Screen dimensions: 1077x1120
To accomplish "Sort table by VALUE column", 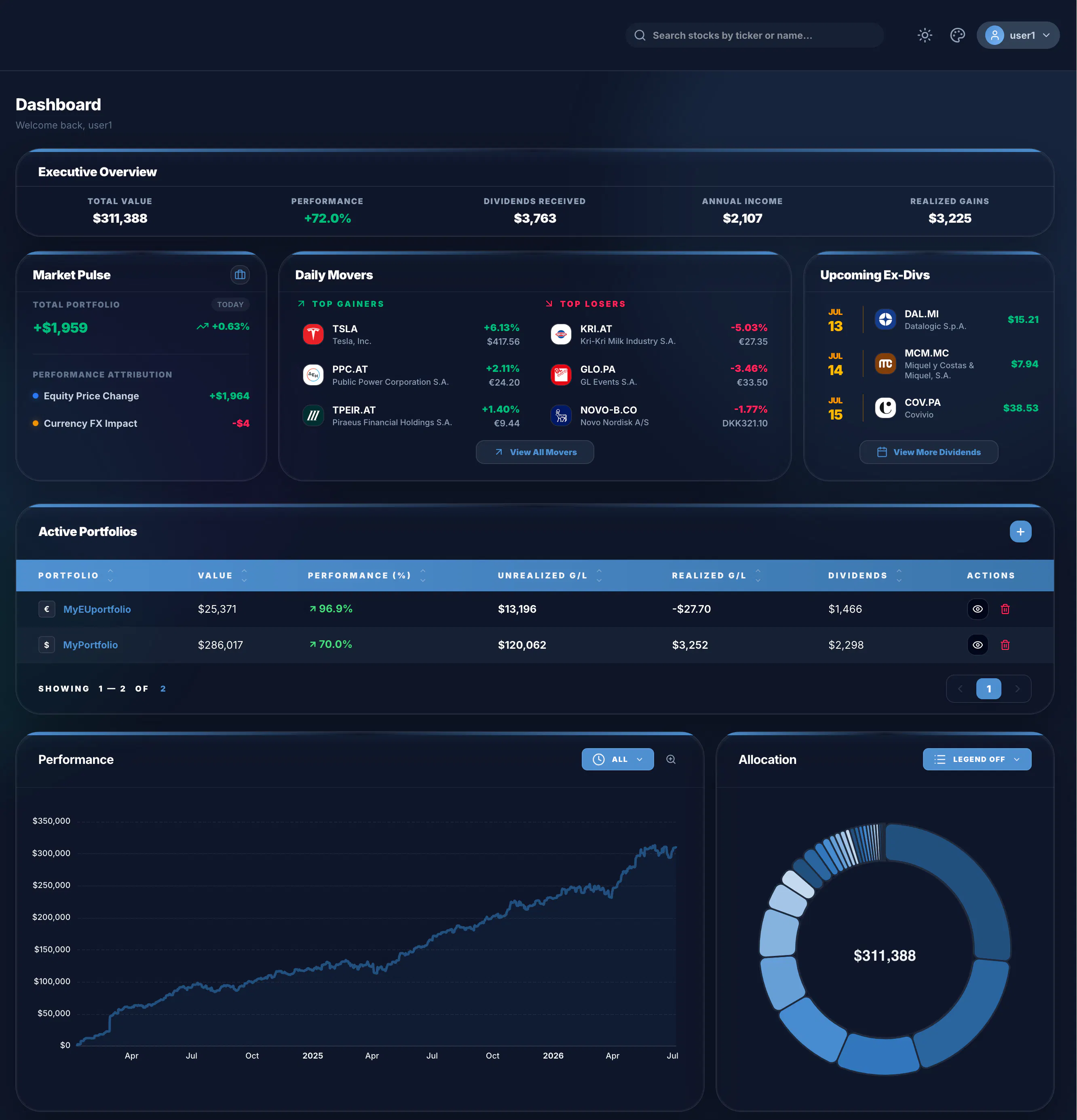I will [x=222, y=576].
